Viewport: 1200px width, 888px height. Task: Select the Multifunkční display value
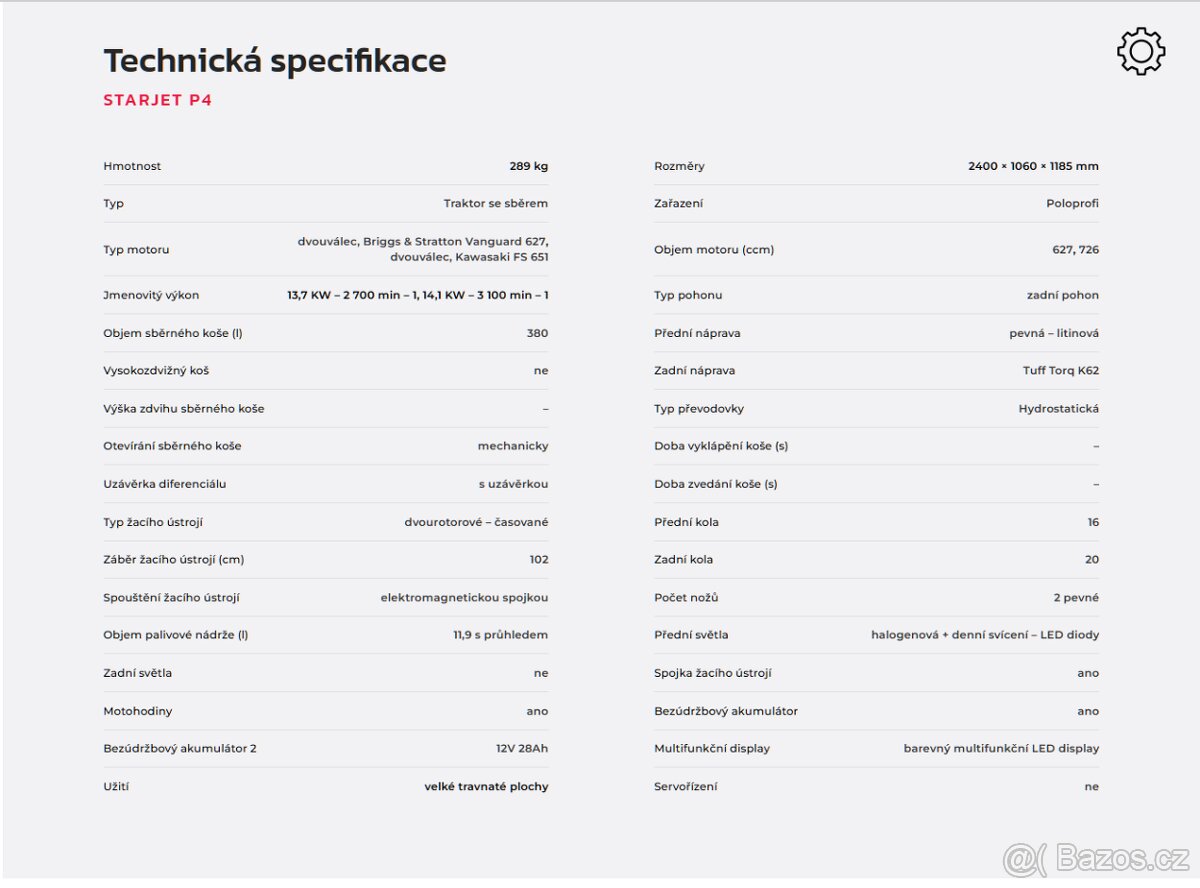[x=1001, y=748]
